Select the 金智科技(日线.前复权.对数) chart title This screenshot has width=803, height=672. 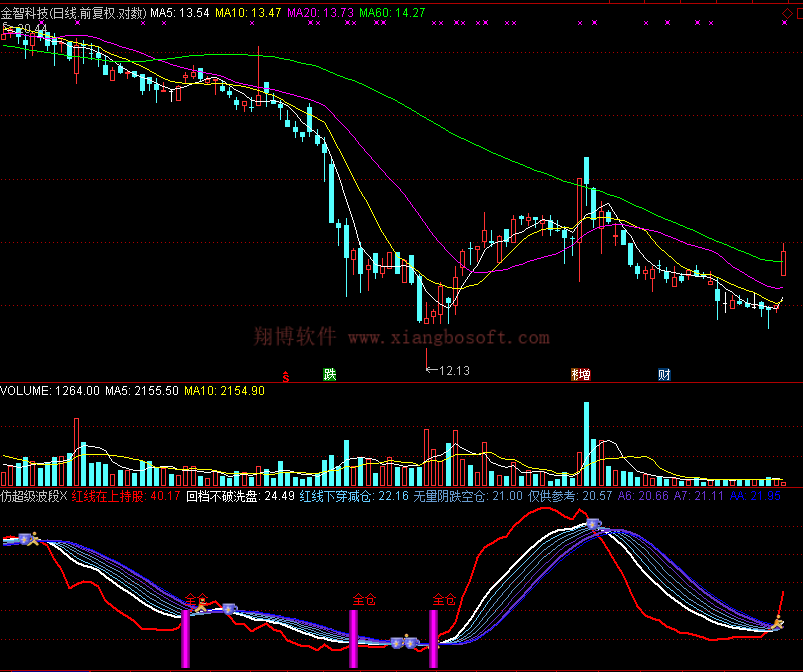pyautogui.click(x=73, y=13)
